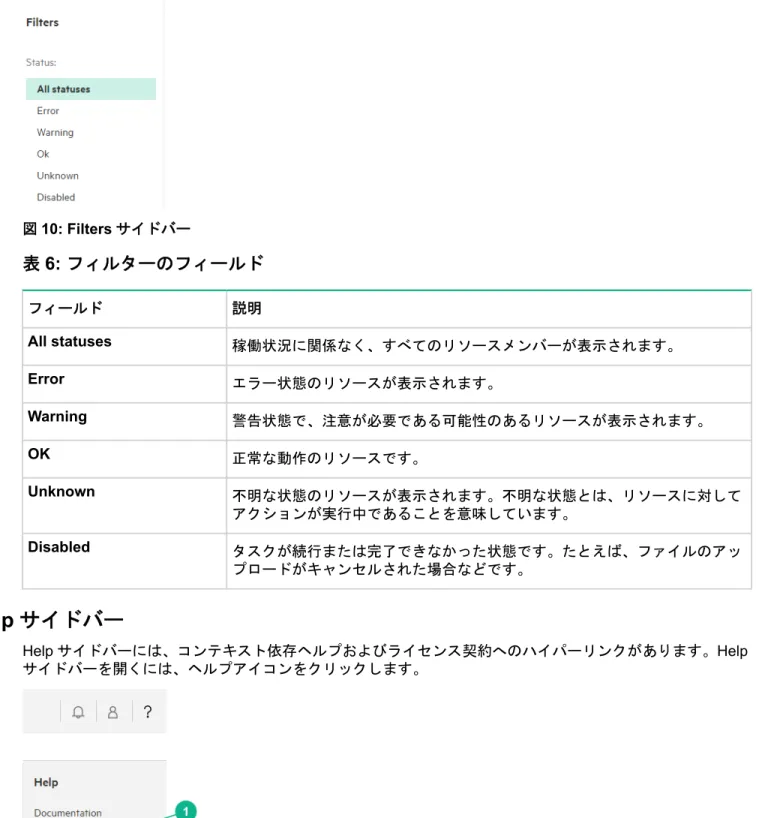Click caption 図 10: Filters サイドバー
Screen dimensions: 759x818
[106, 229]
